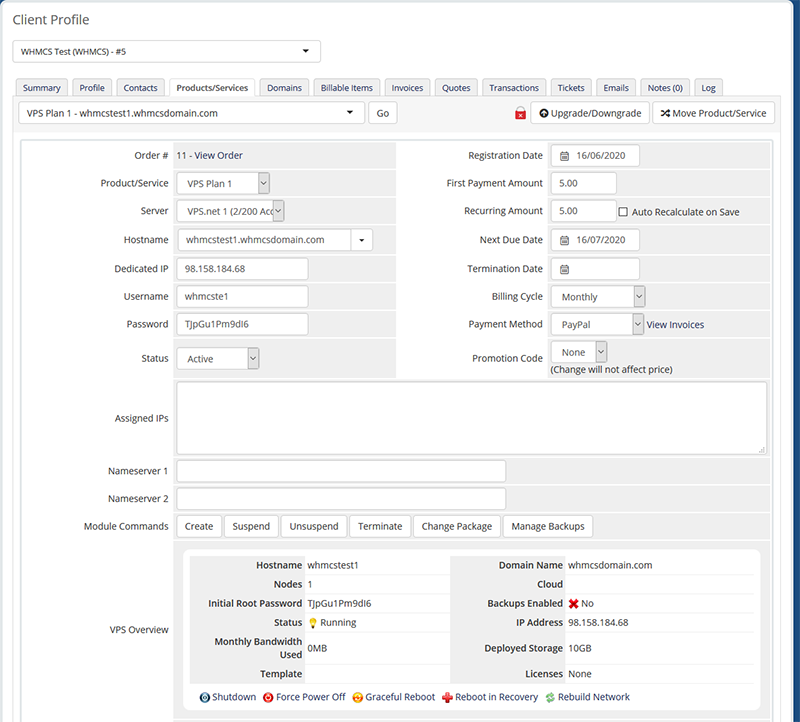Expand the Billing Cycle Monthly dropdown
This screenshot has width=800, height=722.
[x=598, y=297]
